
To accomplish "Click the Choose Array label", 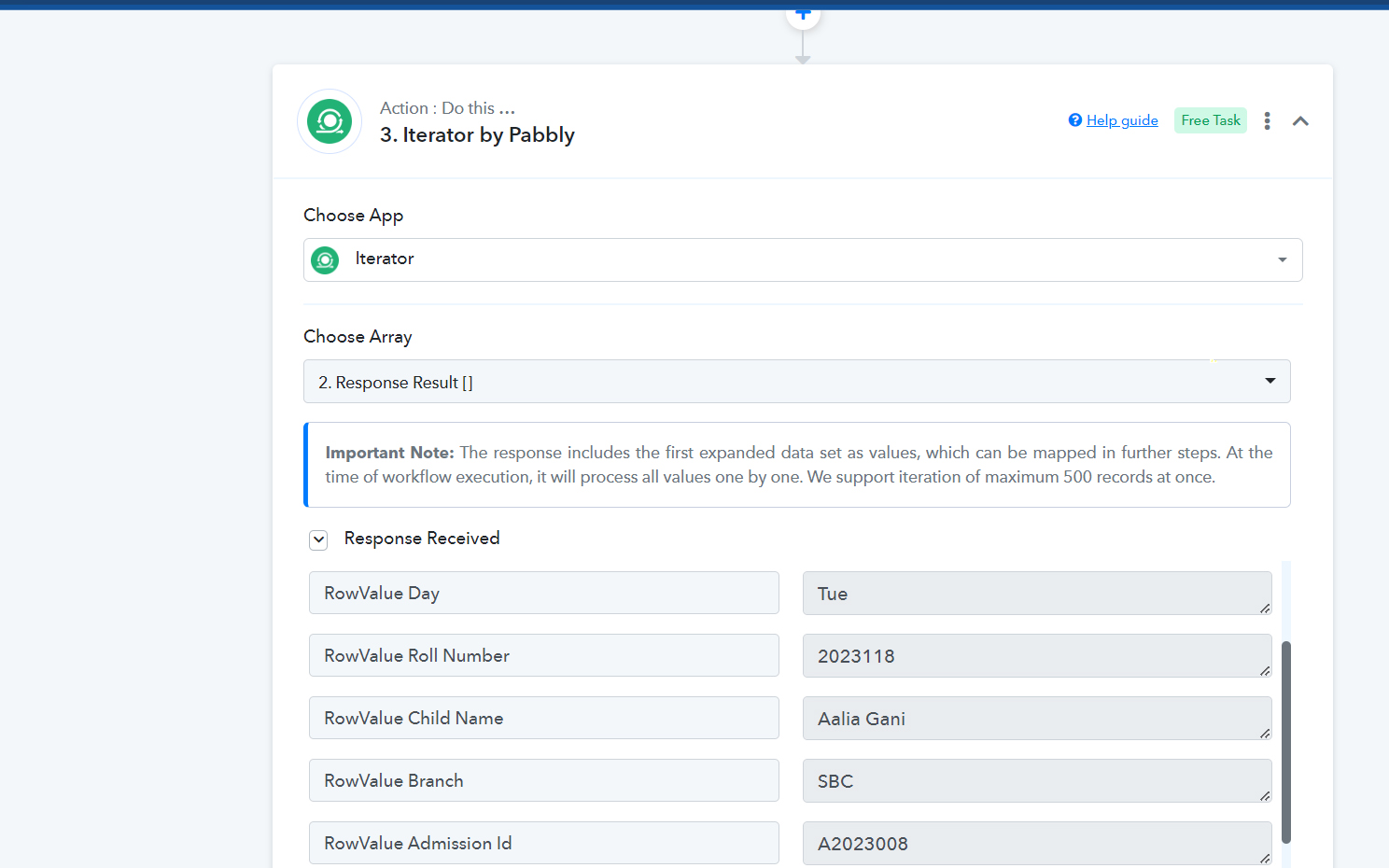I will (x=358, y=337).
